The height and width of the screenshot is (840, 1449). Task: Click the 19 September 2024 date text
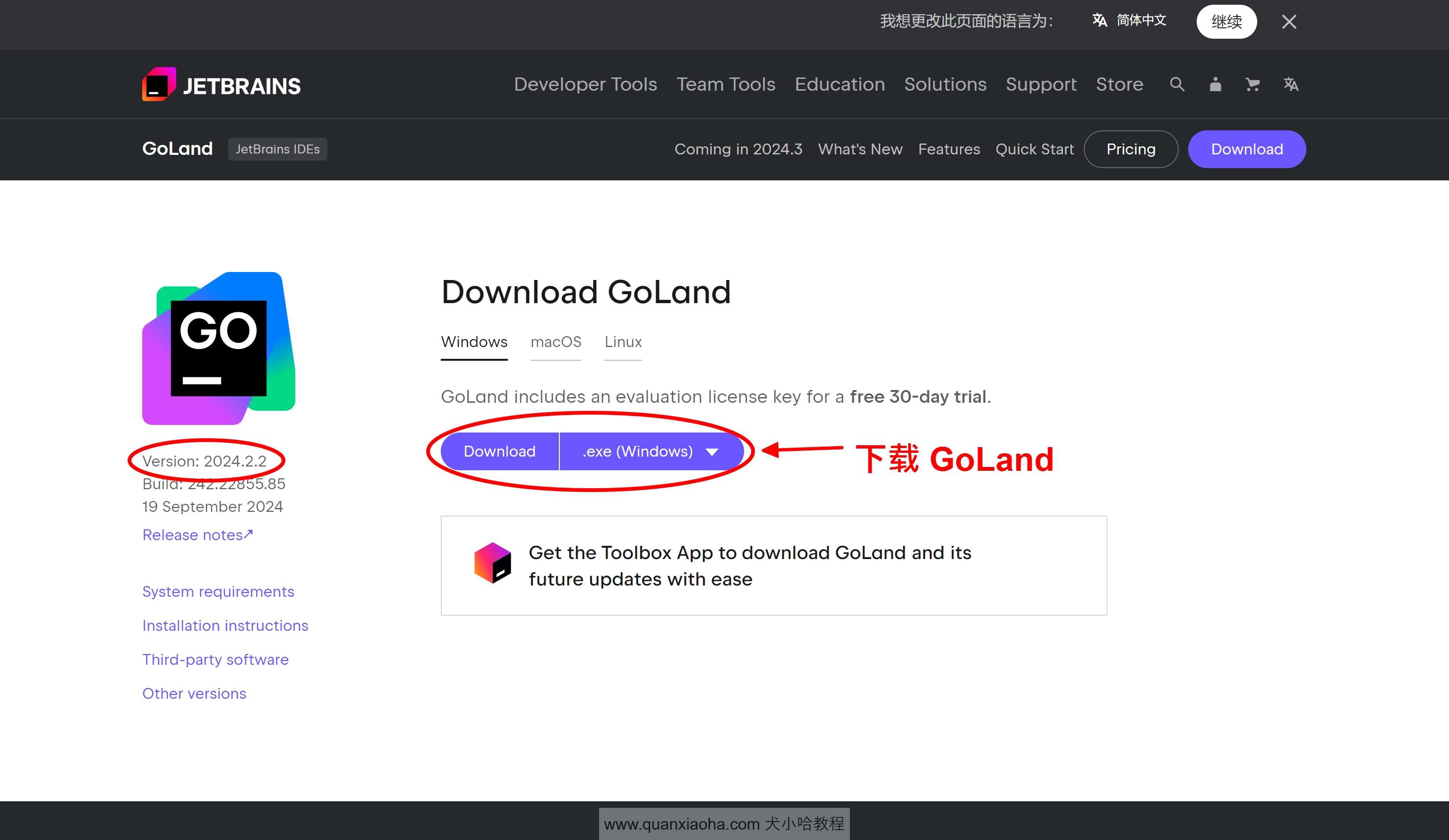pyautogui.click(x=212, y=507)
